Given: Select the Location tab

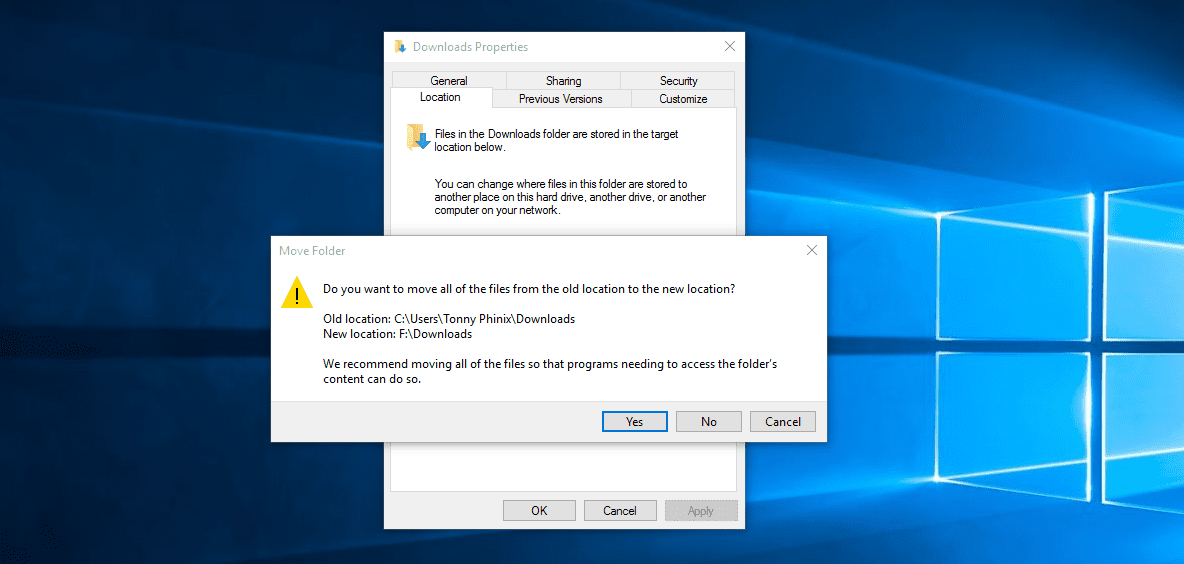Looking at the screenshot, I should 440,97.
